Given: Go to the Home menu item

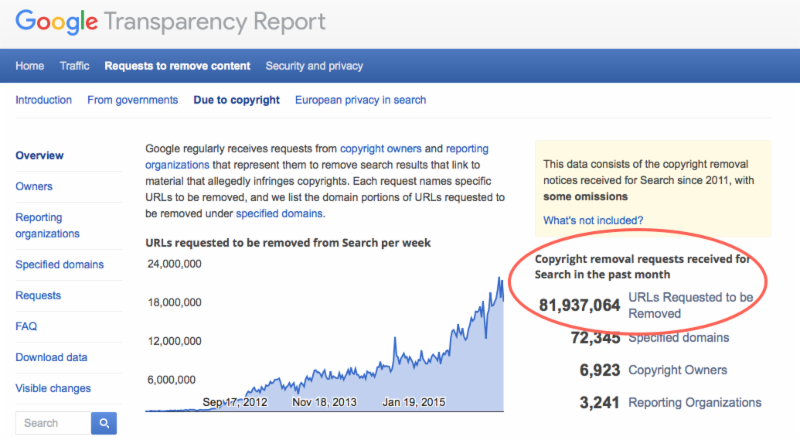Looking at the screenshot, I should tap(30, 66).
